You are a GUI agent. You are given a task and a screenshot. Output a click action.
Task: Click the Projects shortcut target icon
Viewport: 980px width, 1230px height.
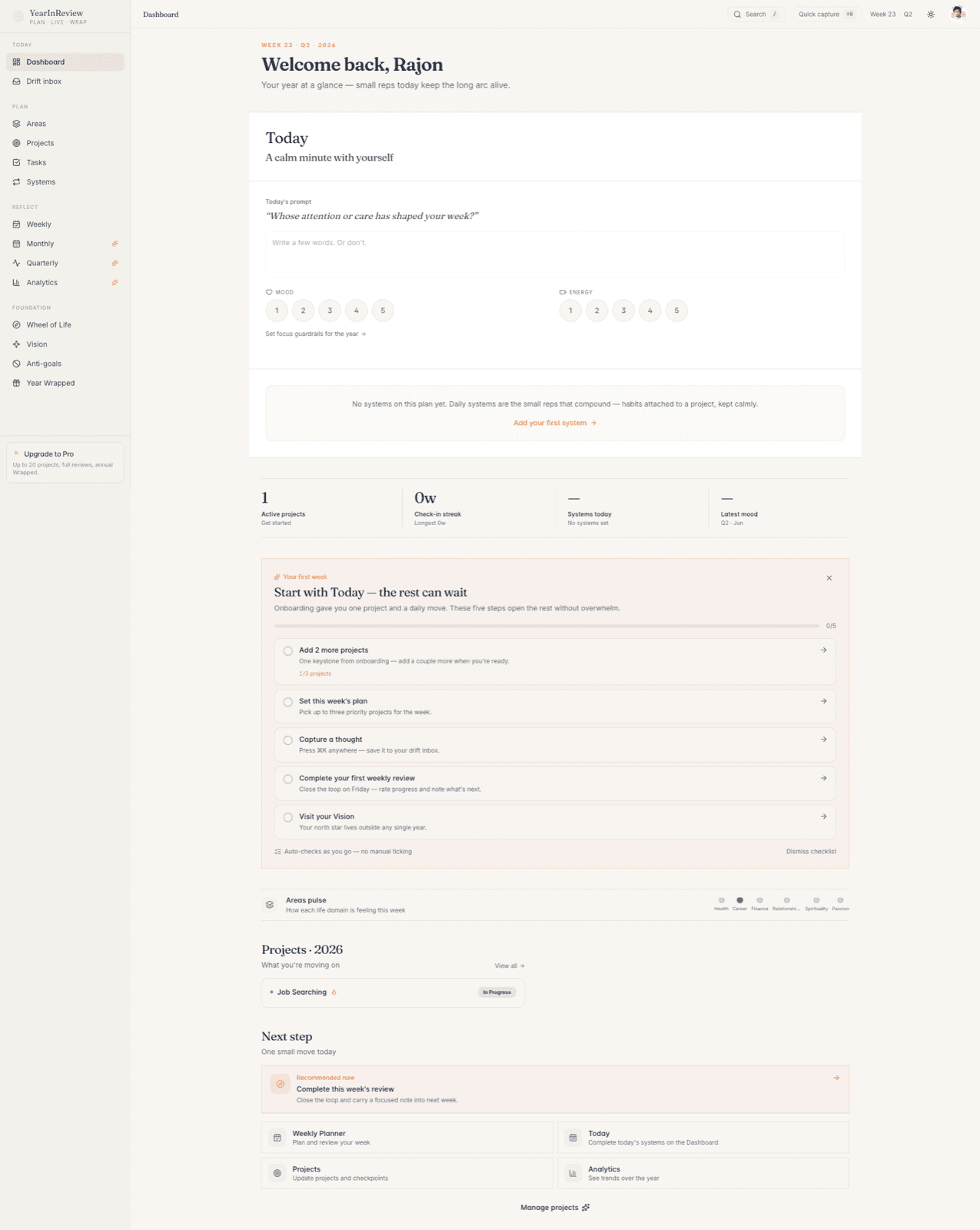(x=277, y=1173)
